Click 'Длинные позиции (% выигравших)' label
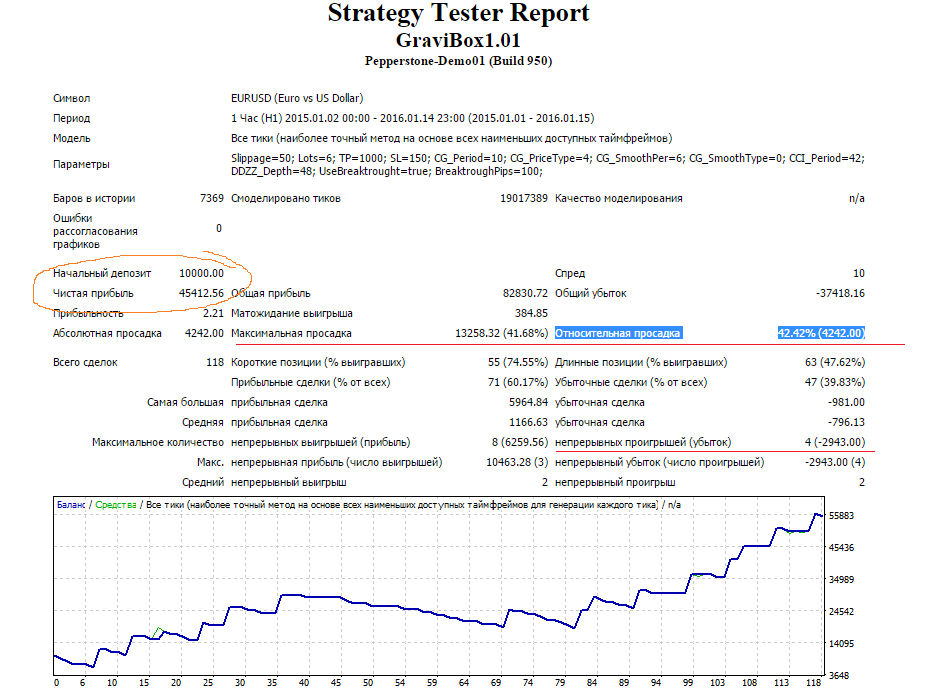 641,362
